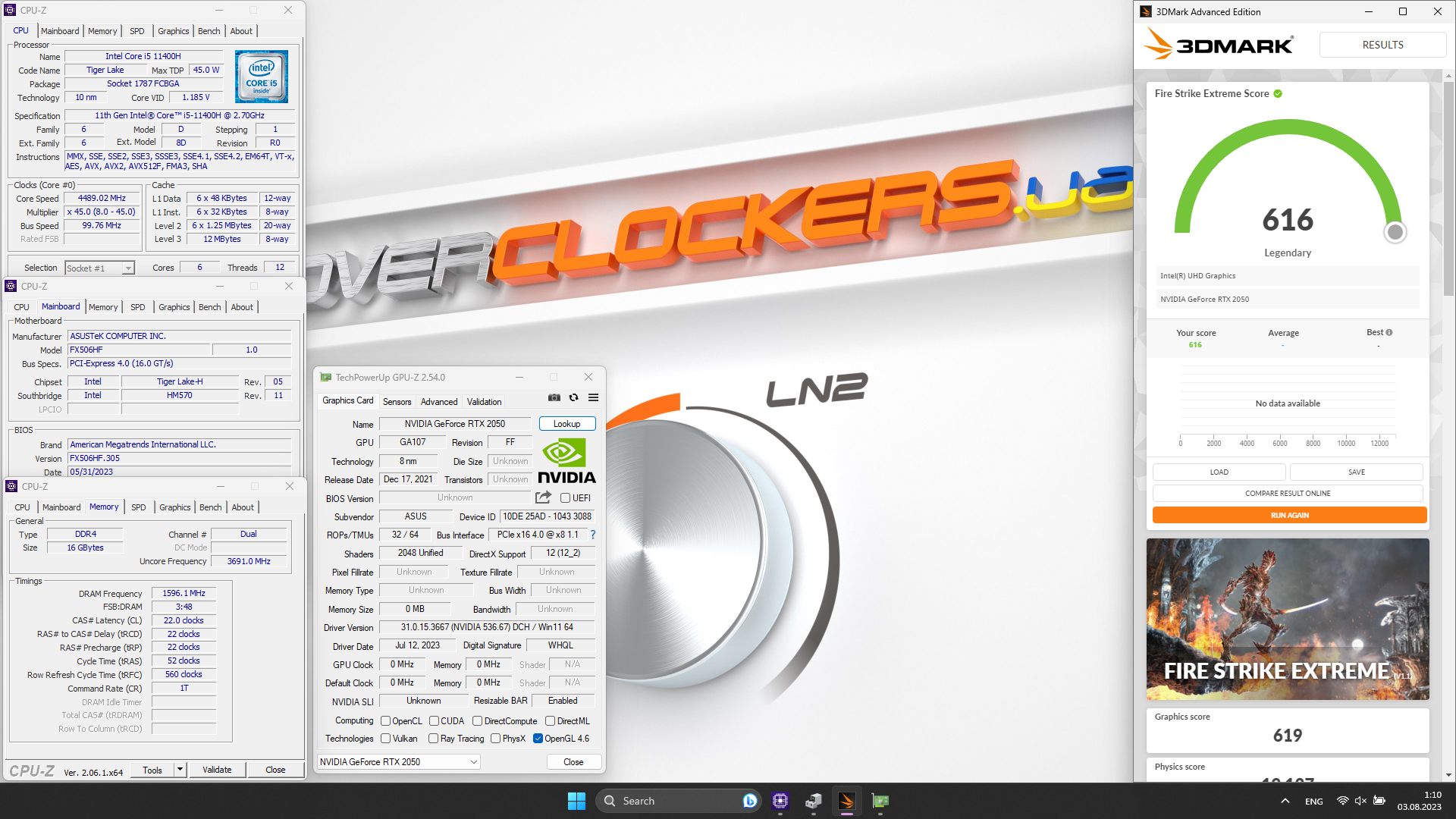Screen dimensions: 1456x819
Task: Open the network devices taskbar icon
Action: click(x=814, y=801)
